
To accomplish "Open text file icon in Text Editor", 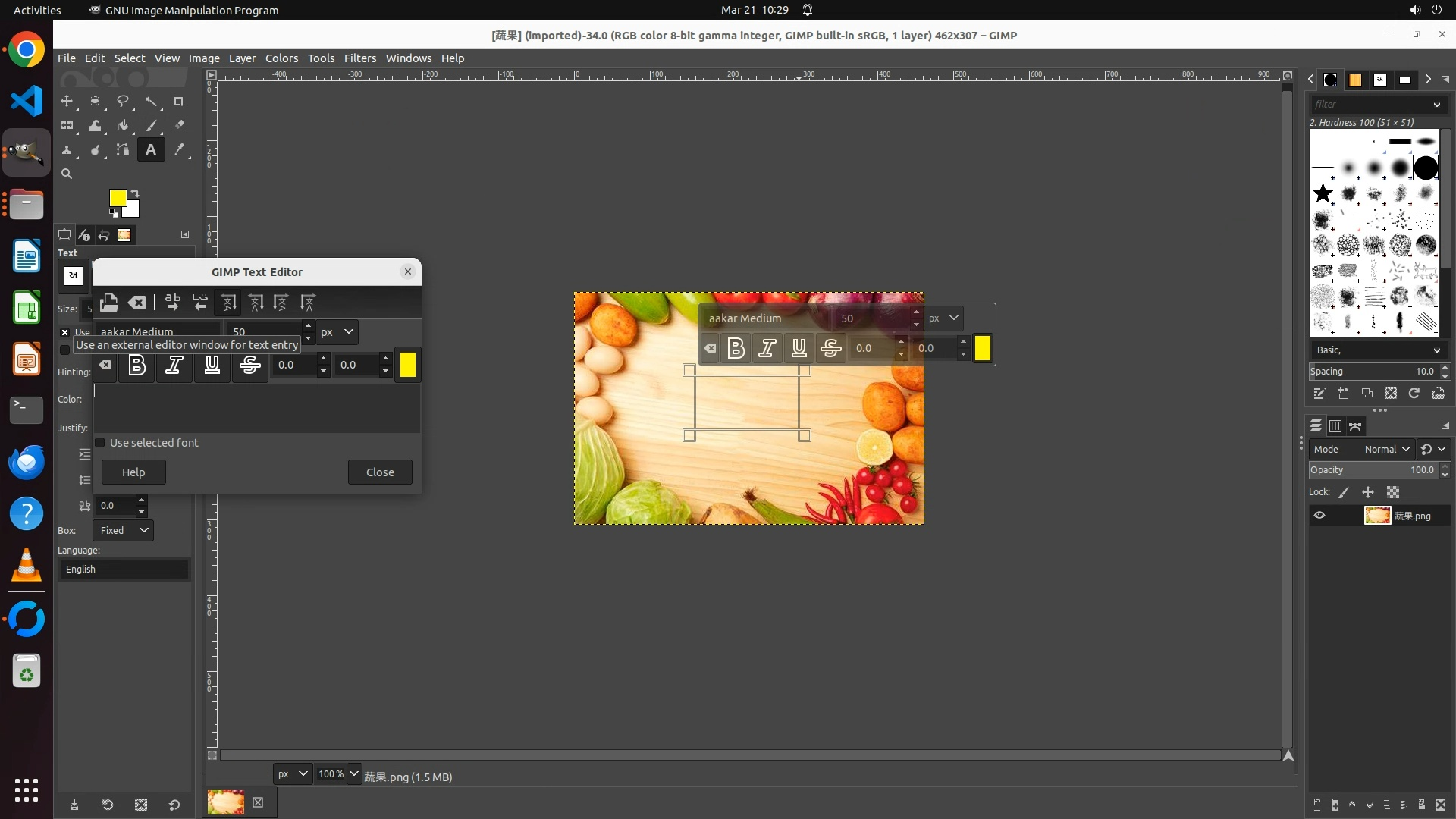I will pos(108,303).
